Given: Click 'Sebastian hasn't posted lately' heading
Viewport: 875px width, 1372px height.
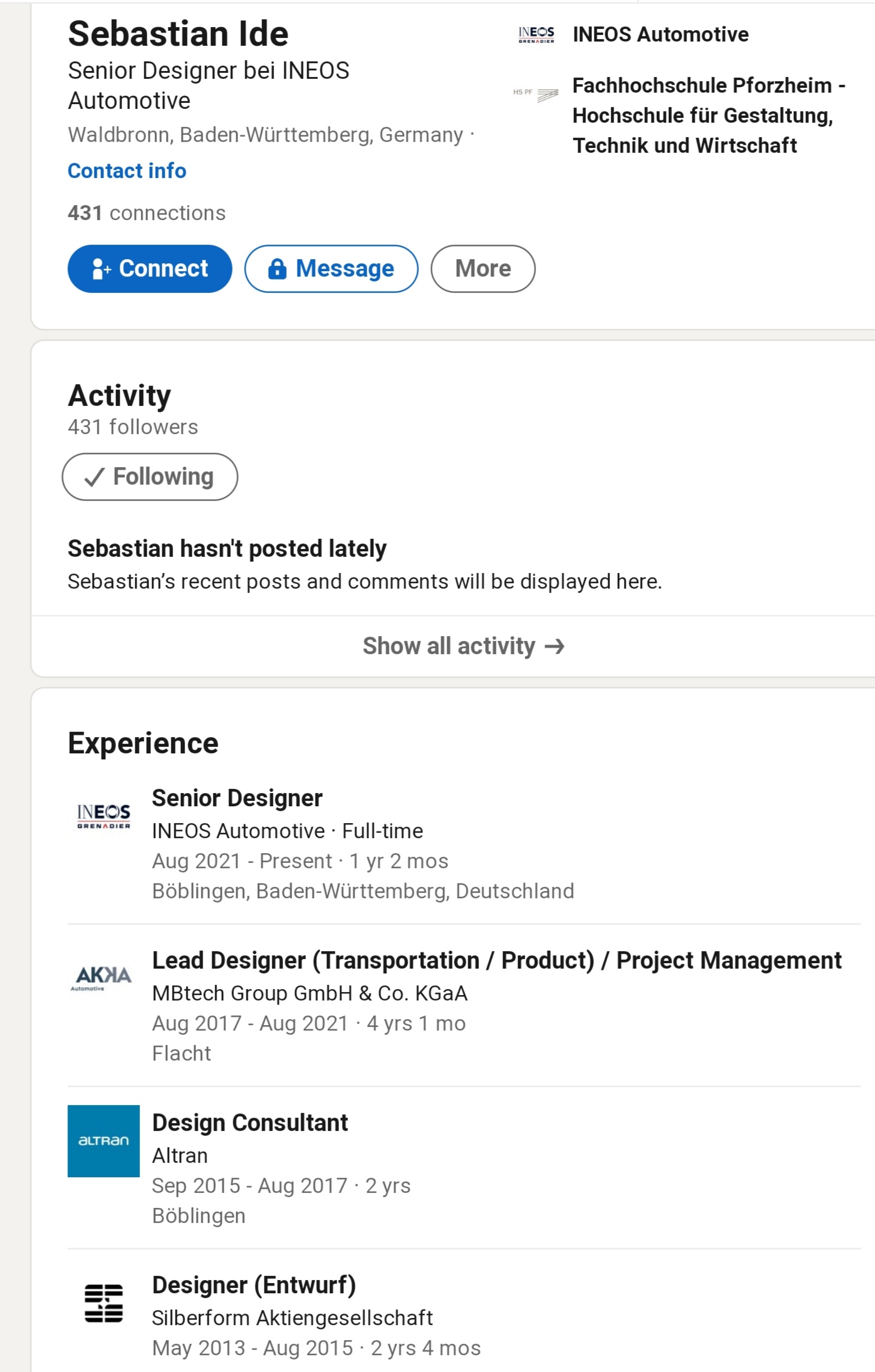Looking at the screenshot, I should point(227,548).
